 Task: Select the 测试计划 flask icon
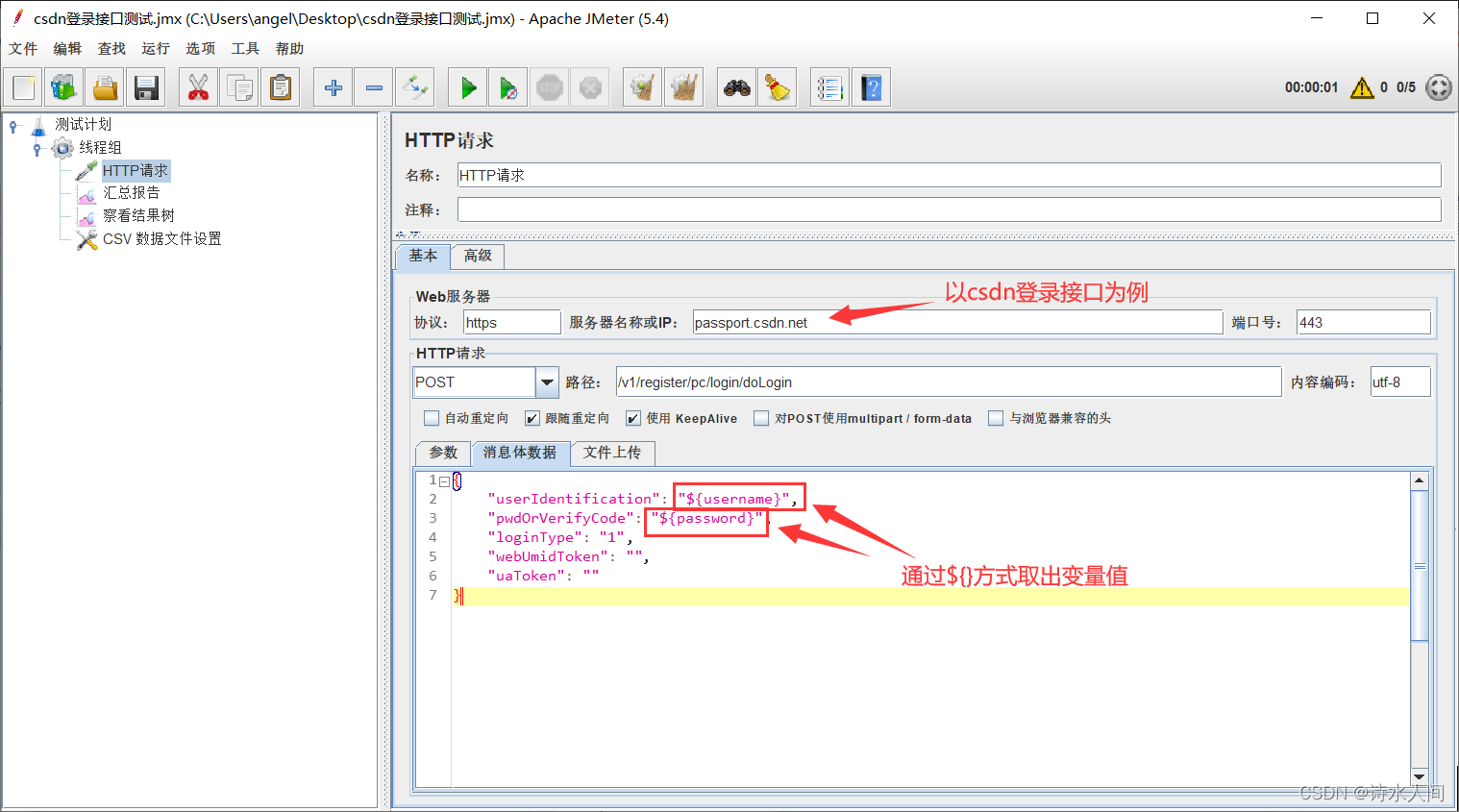coord(38,125)
